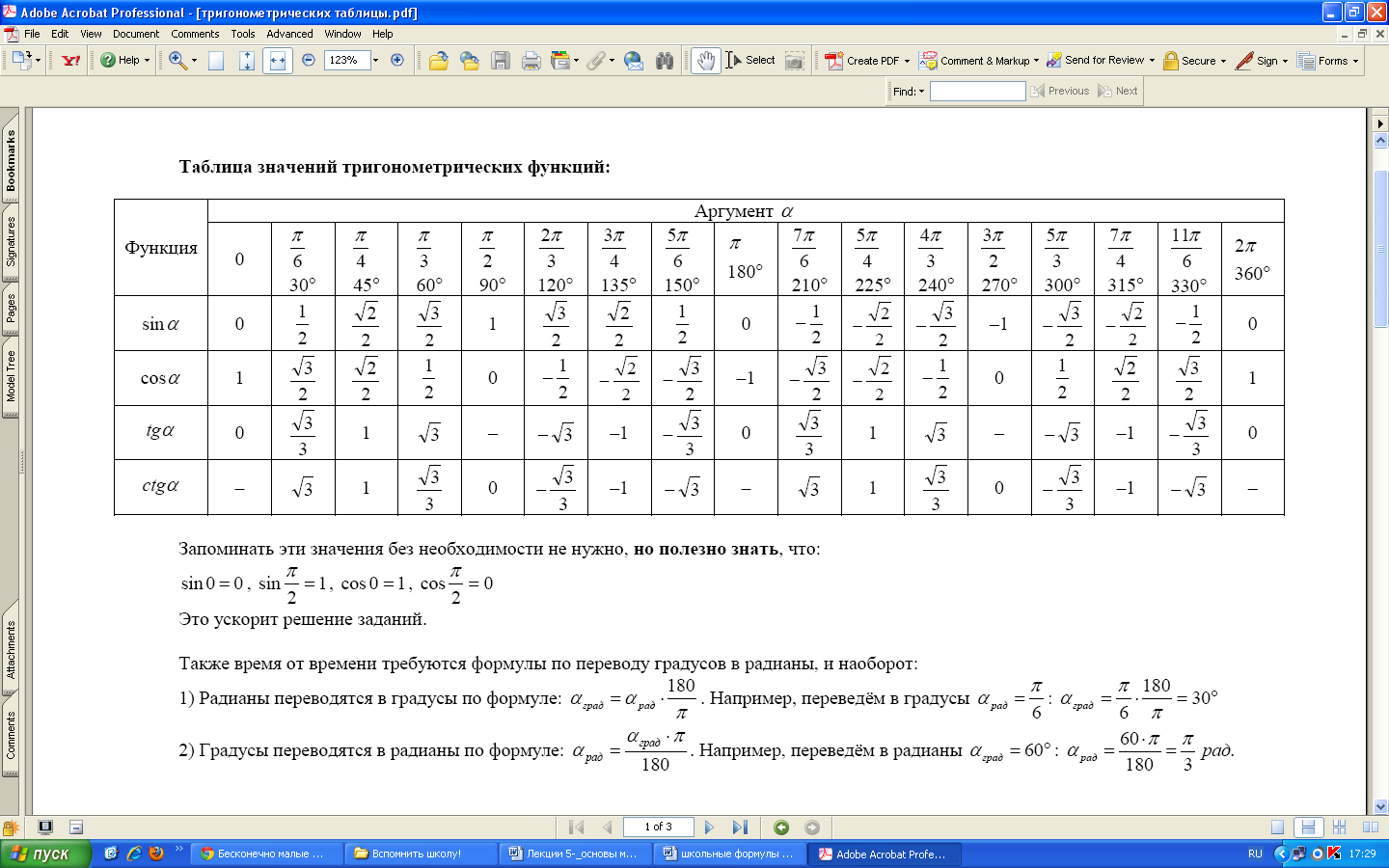Click the '1 of 3' page number field
Viewport: 1389px width, 868px height.
click(x=658, y=827)
